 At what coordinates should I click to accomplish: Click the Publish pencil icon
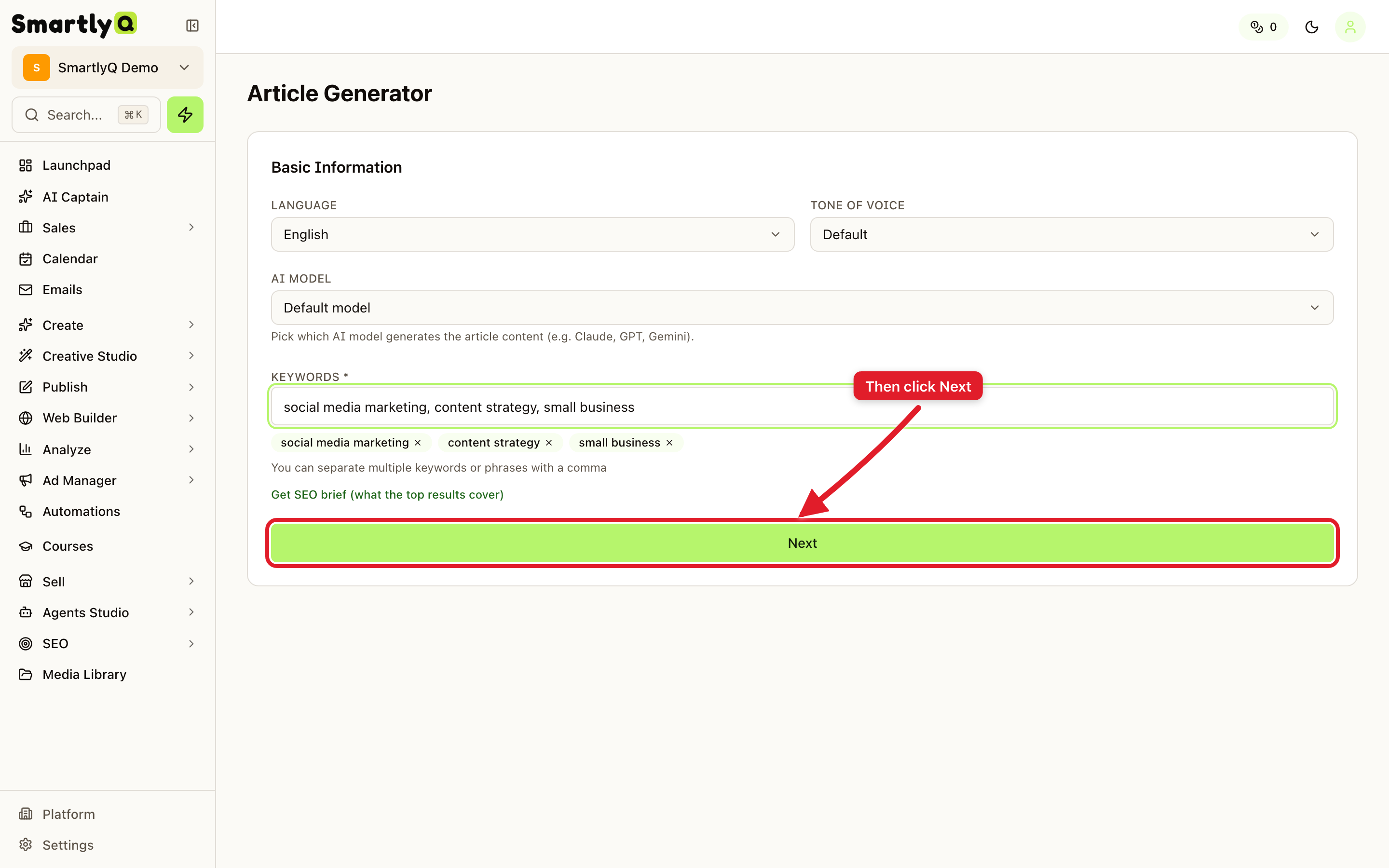[x=25, y=387]
